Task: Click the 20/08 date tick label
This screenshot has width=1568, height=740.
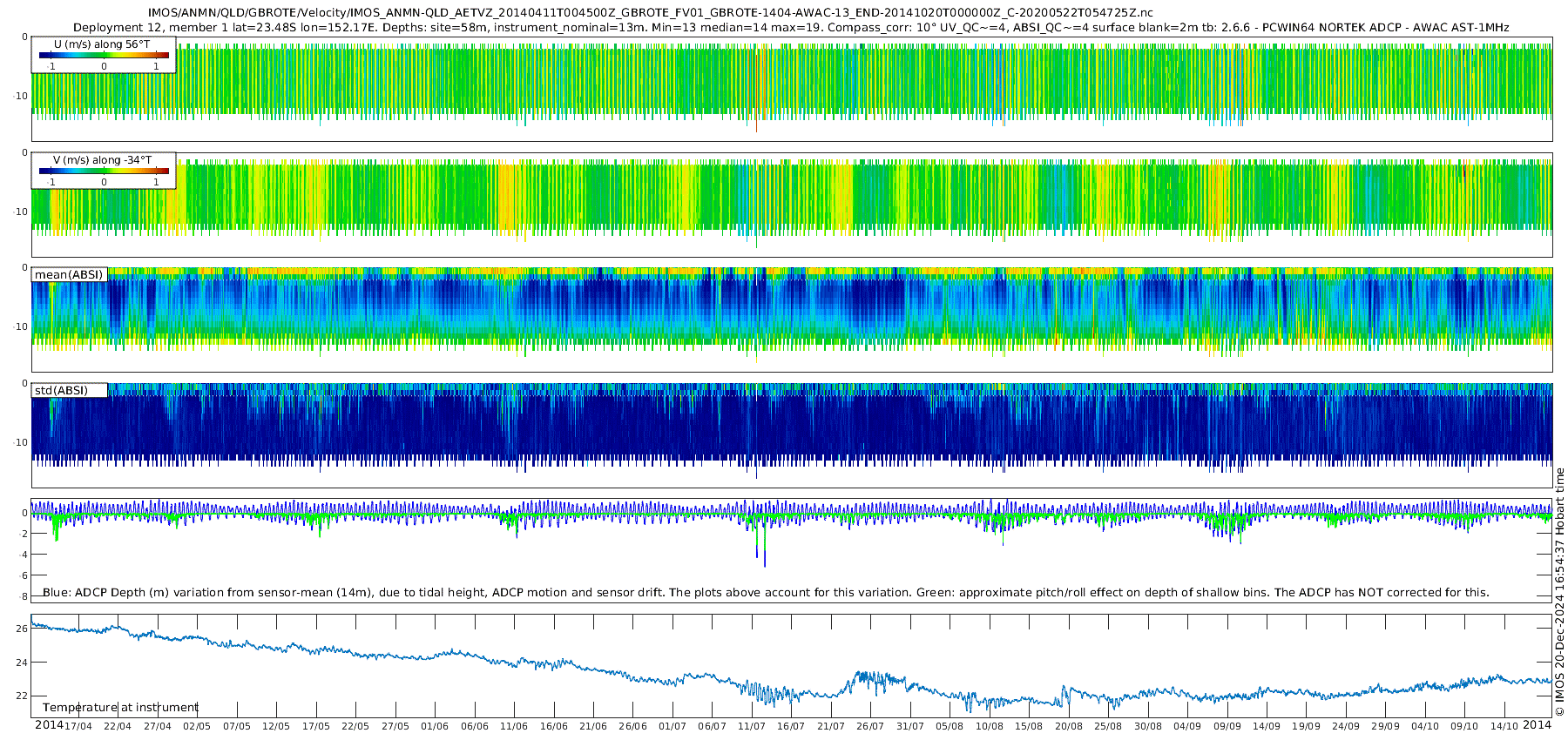Action: click(1068, 726)
